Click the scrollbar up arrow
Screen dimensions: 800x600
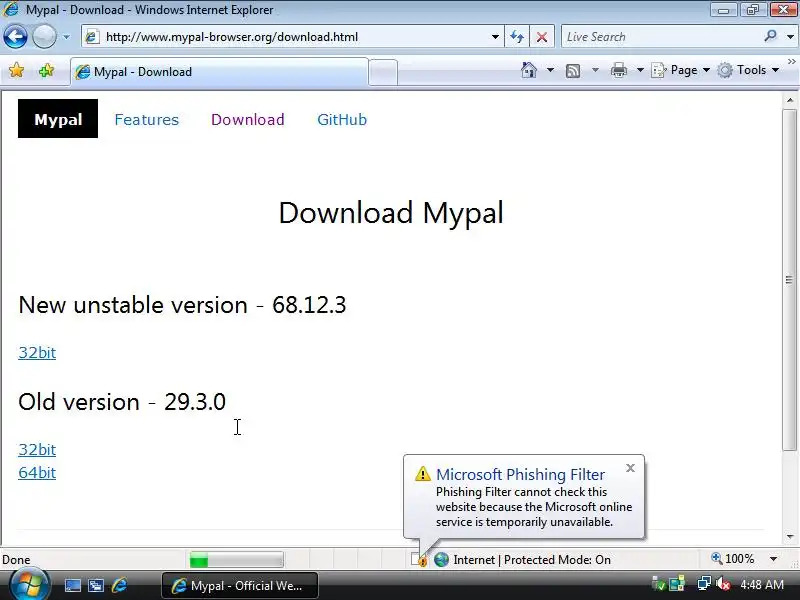(x=790, y=100)
